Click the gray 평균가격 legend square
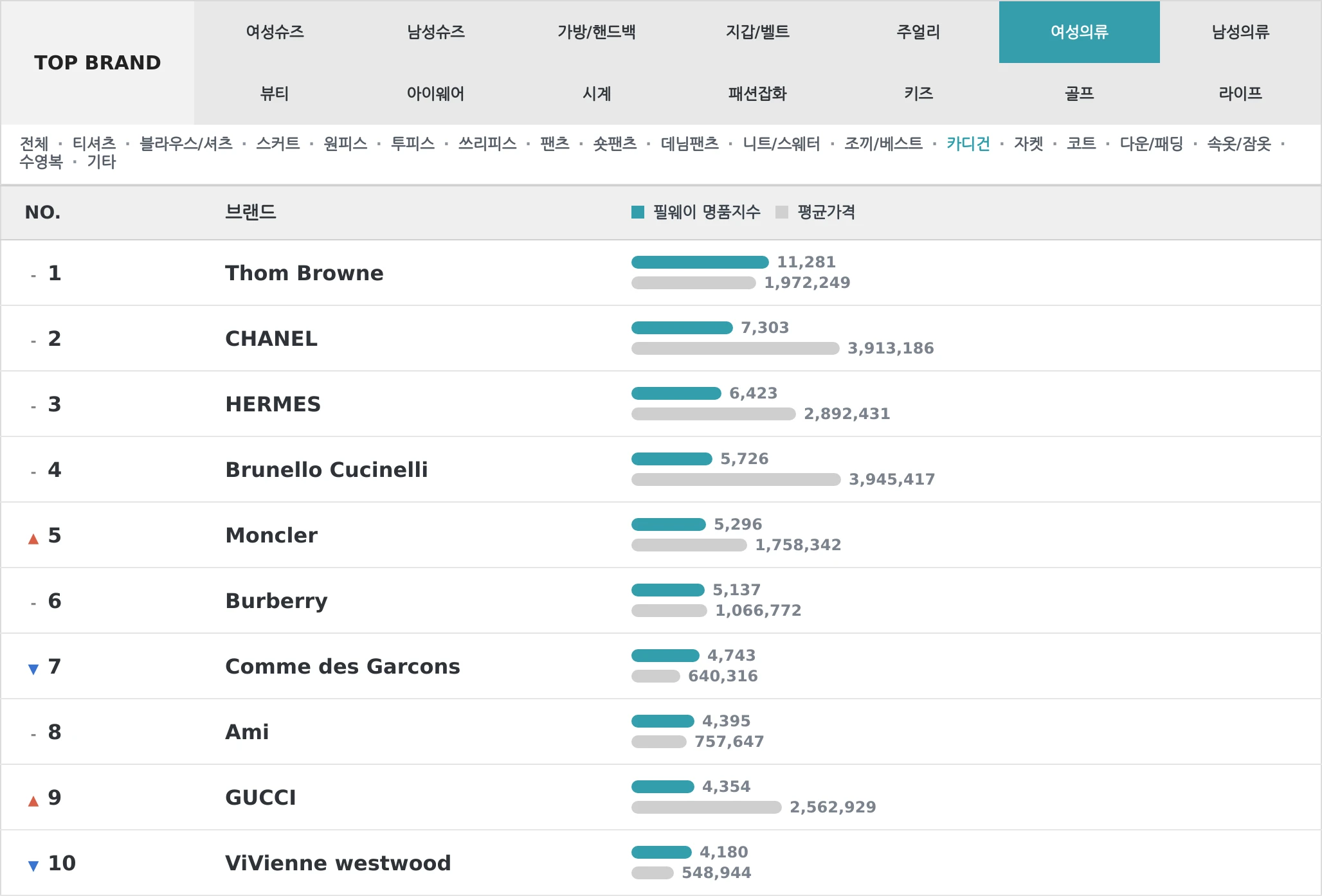Image resolution: width=1322 pixels, height=896 pixels. (x=782, y=212)
